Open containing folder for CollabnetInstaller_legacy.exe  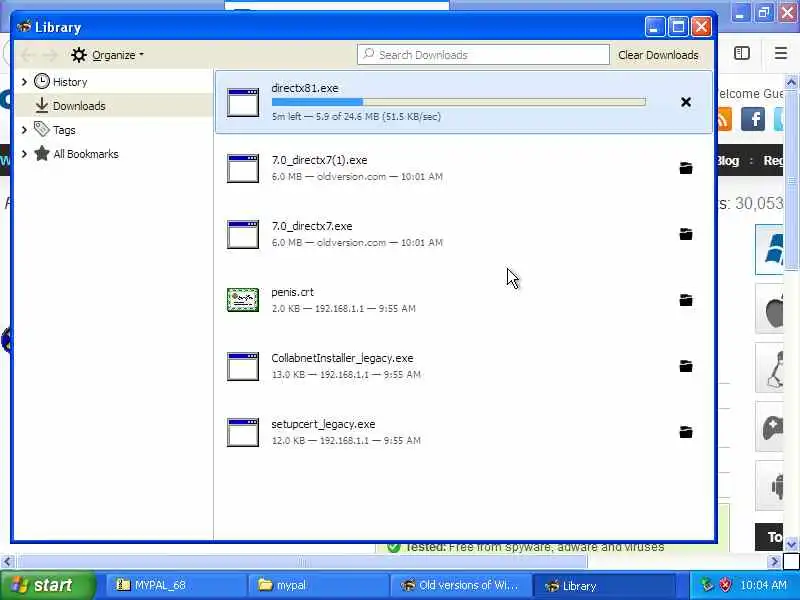(686, 365)
